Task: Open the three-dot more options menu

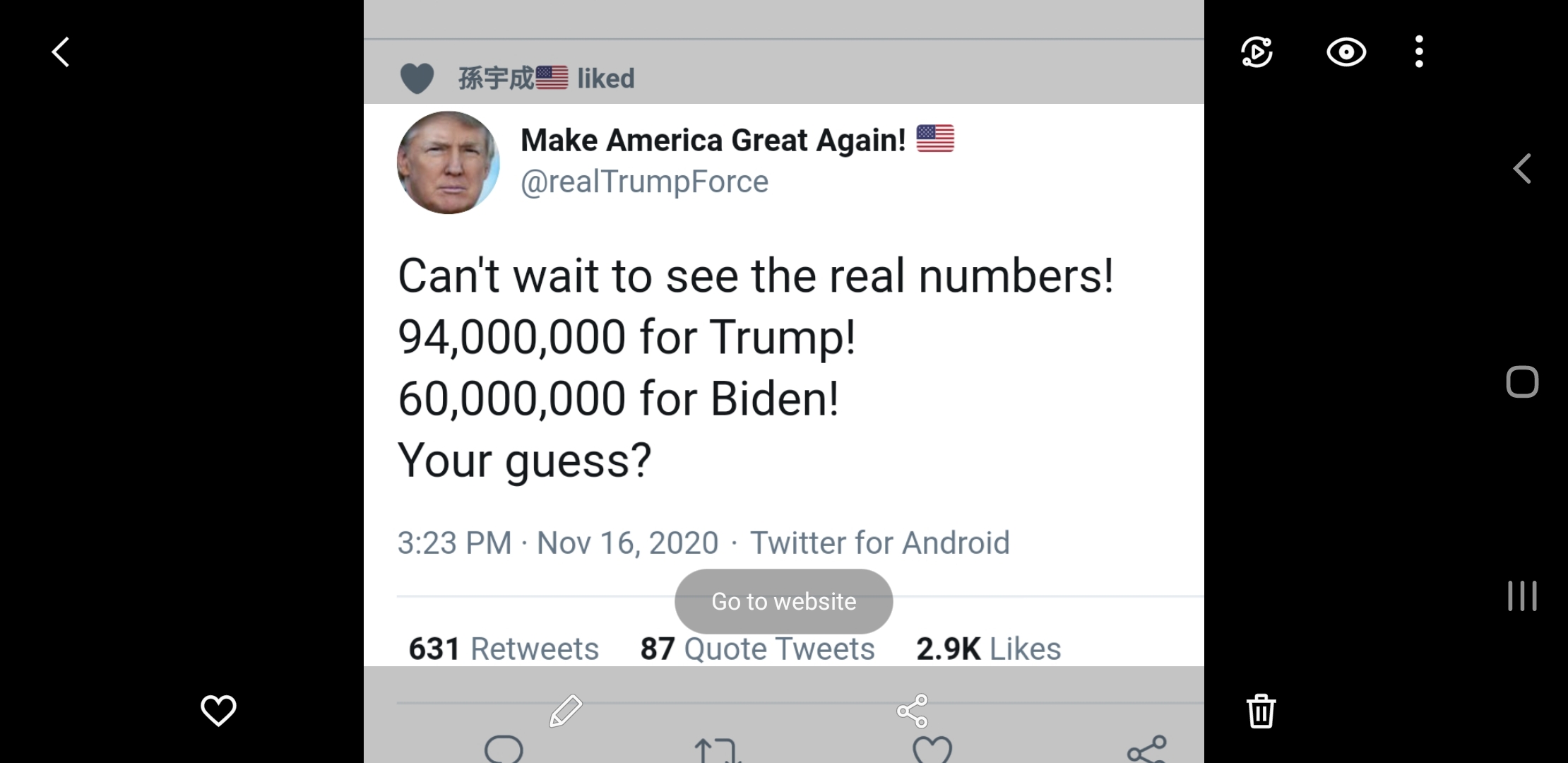Action: [1419, 52]
